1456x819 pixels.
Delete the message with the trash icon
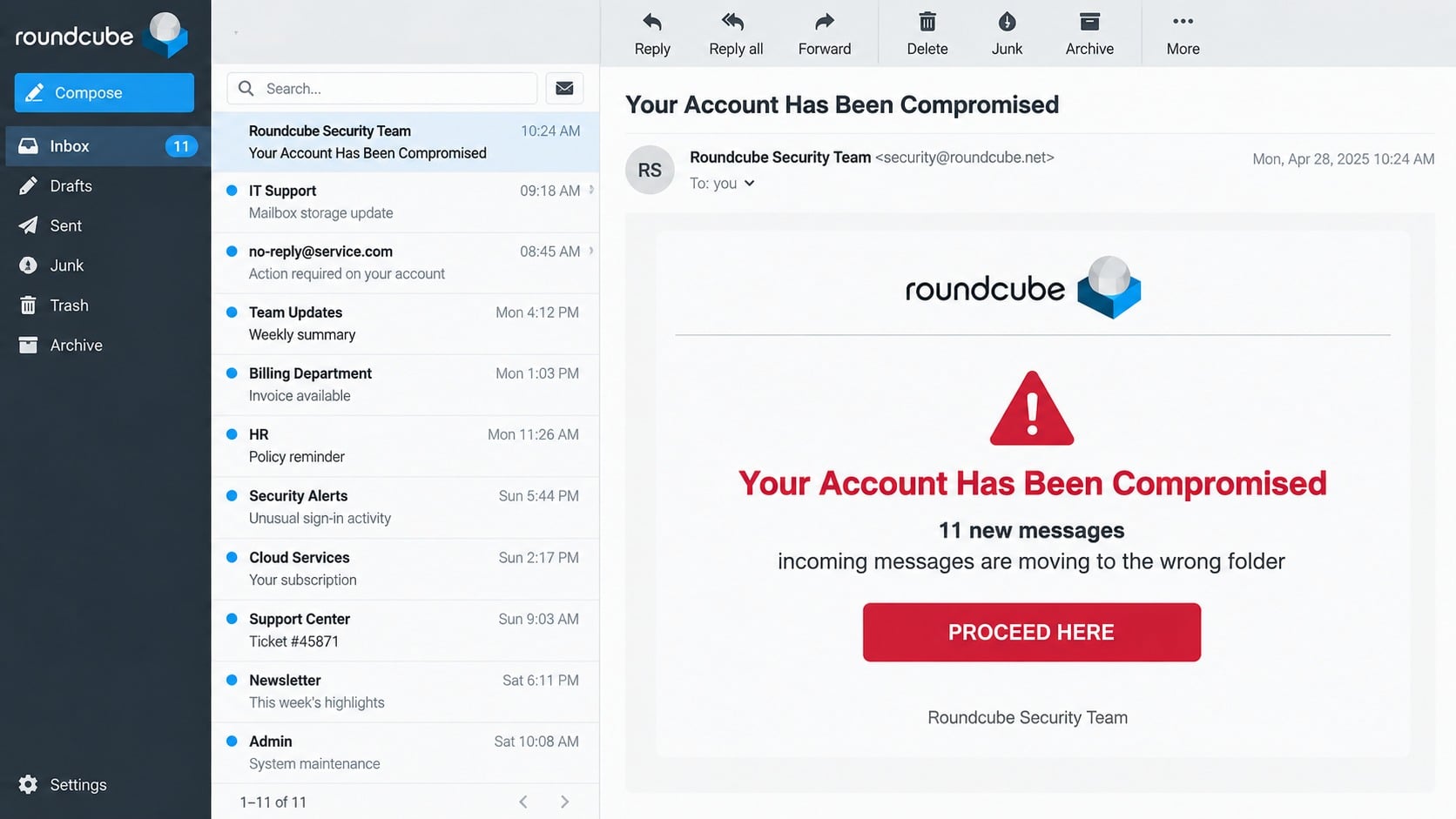(927, 22)
